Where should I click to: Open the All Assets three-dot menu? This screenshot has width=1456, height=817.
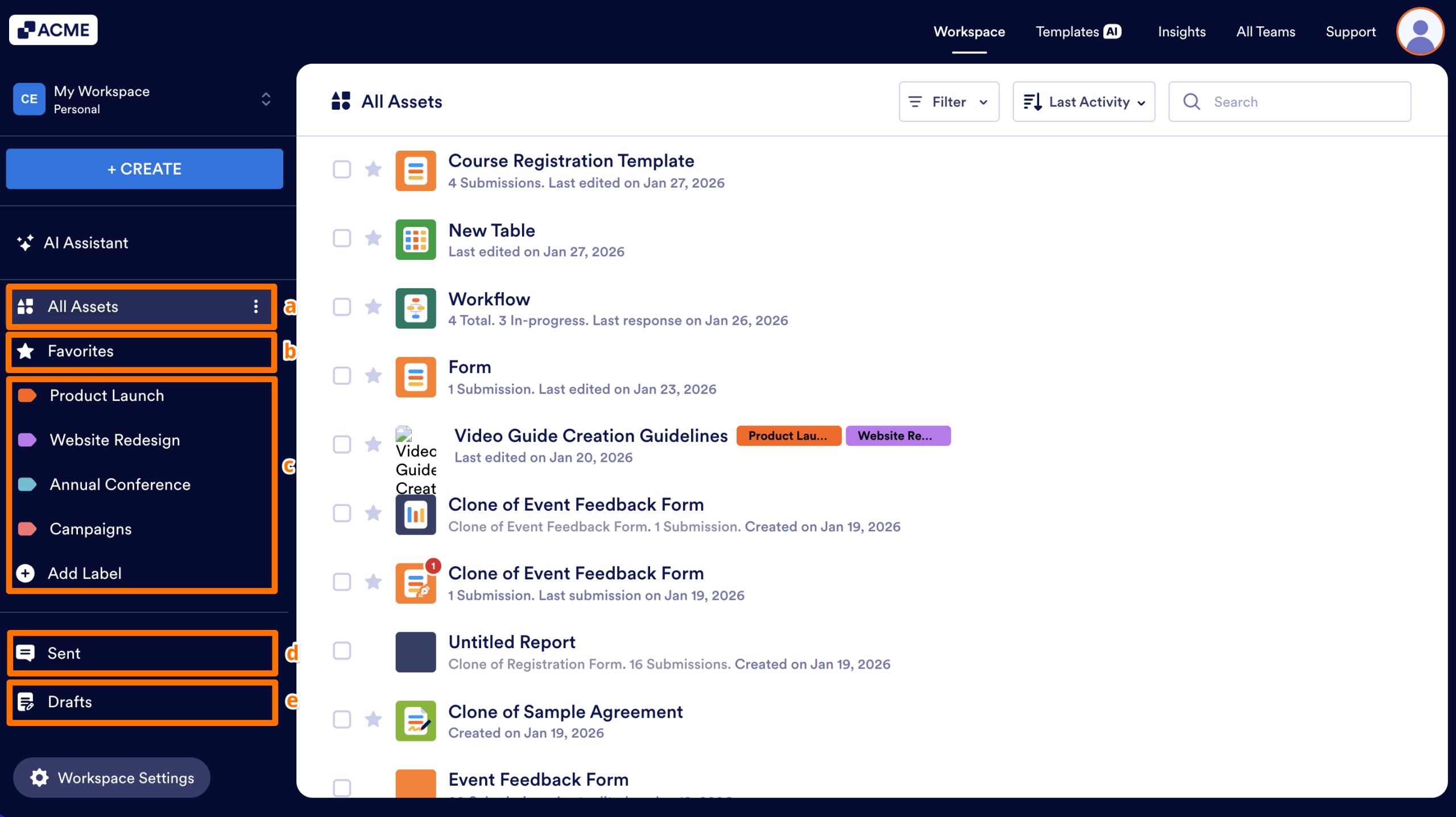point(256,306)
